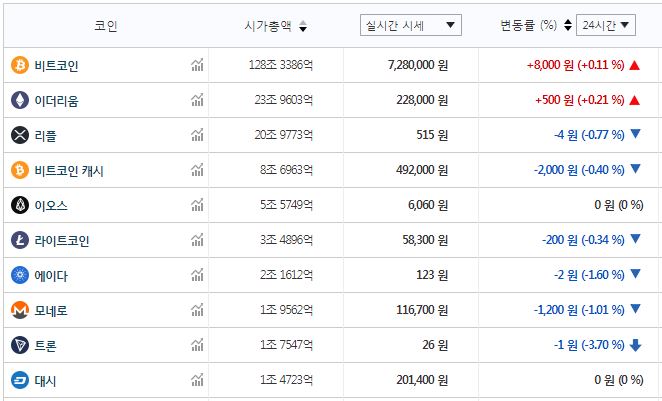Click the Litecoin coin logo icon
The width and height of the screenshot is (662, 401).
point(19,240)
